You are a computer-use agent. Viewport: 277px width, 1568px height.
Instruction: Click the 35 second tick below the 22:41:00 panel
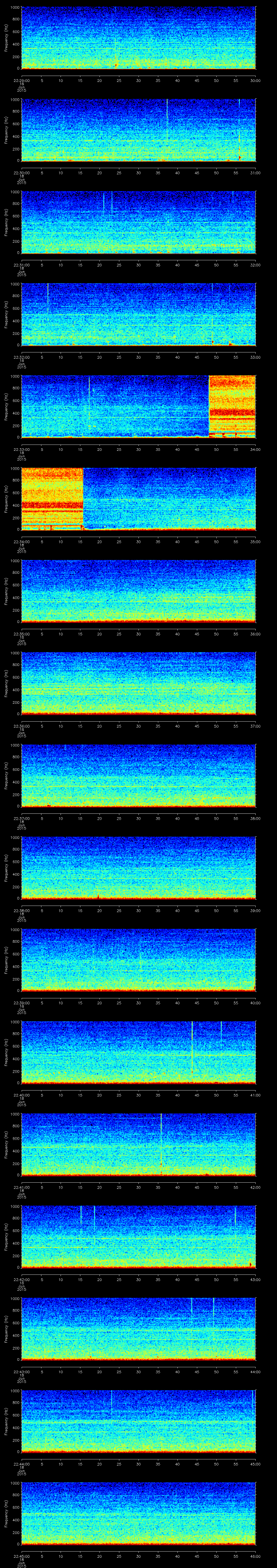coord(158,1187)
